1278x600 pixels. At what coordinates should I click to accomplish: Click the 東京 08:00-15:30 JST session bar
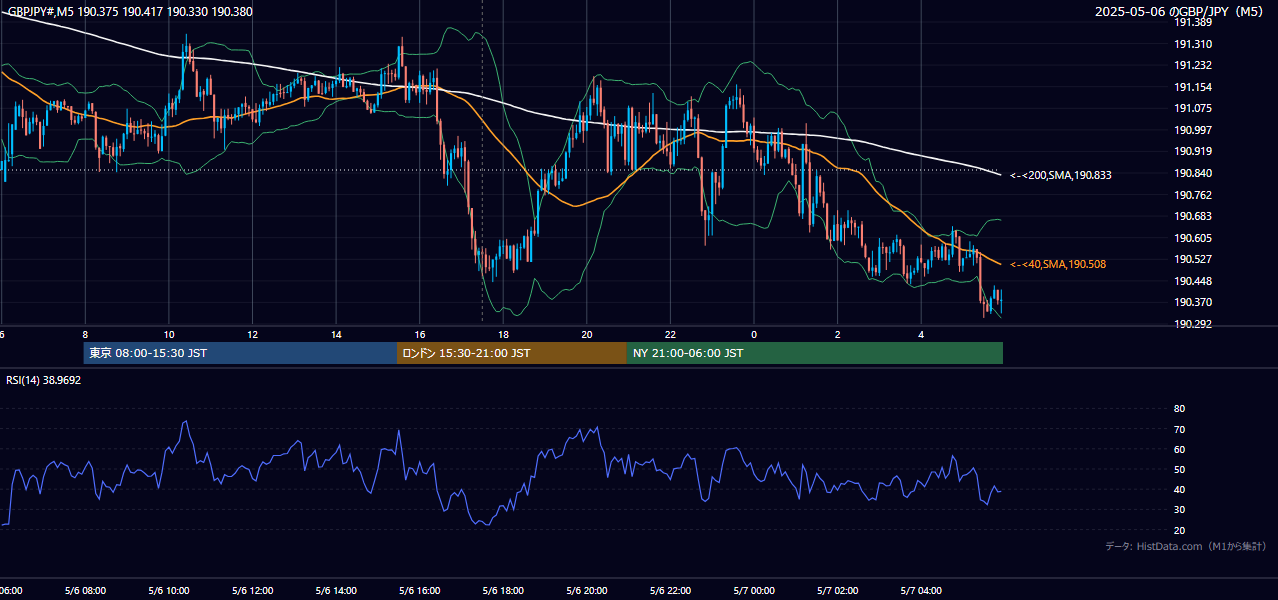click(x=240, y=353)
